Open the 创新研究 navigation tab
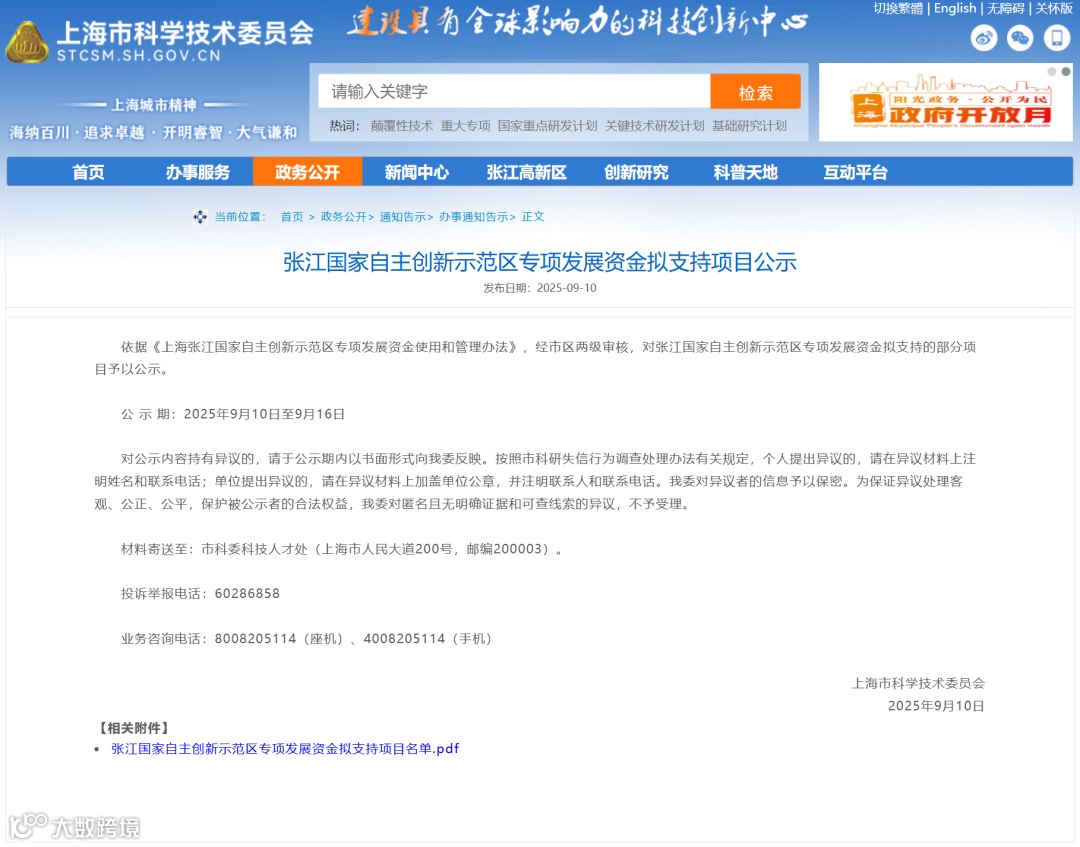The image size is (1080, 847). (x=636, y=172)
